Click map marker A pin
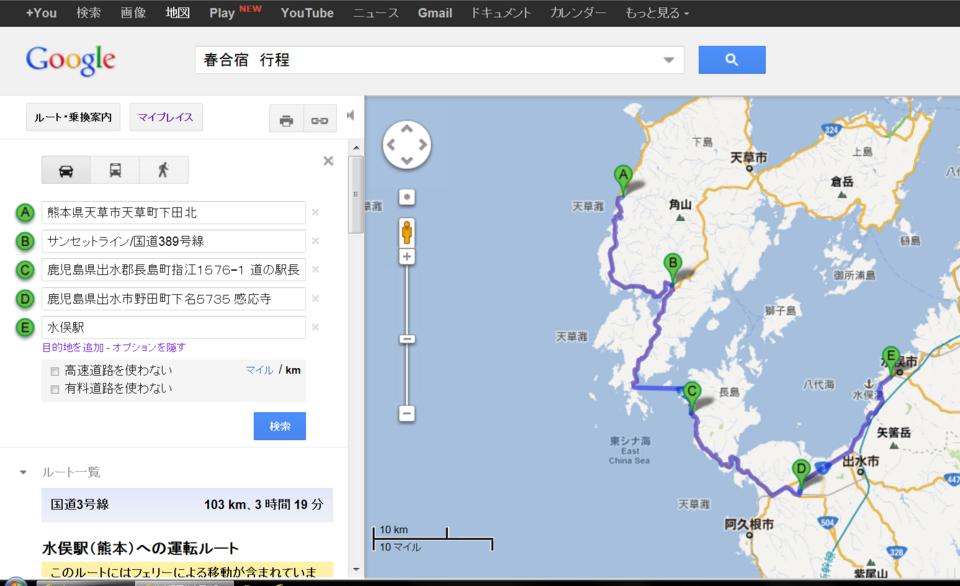Image resolution: width=960 pixels, height=586 pixels. tap(623, 179)
